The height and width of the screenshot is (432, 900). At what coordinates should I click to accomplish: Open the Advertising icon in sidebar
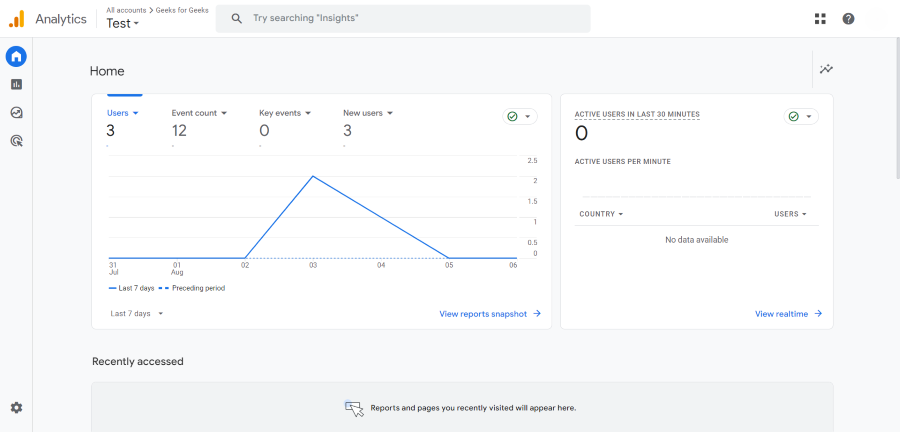[x=16, y=141]
